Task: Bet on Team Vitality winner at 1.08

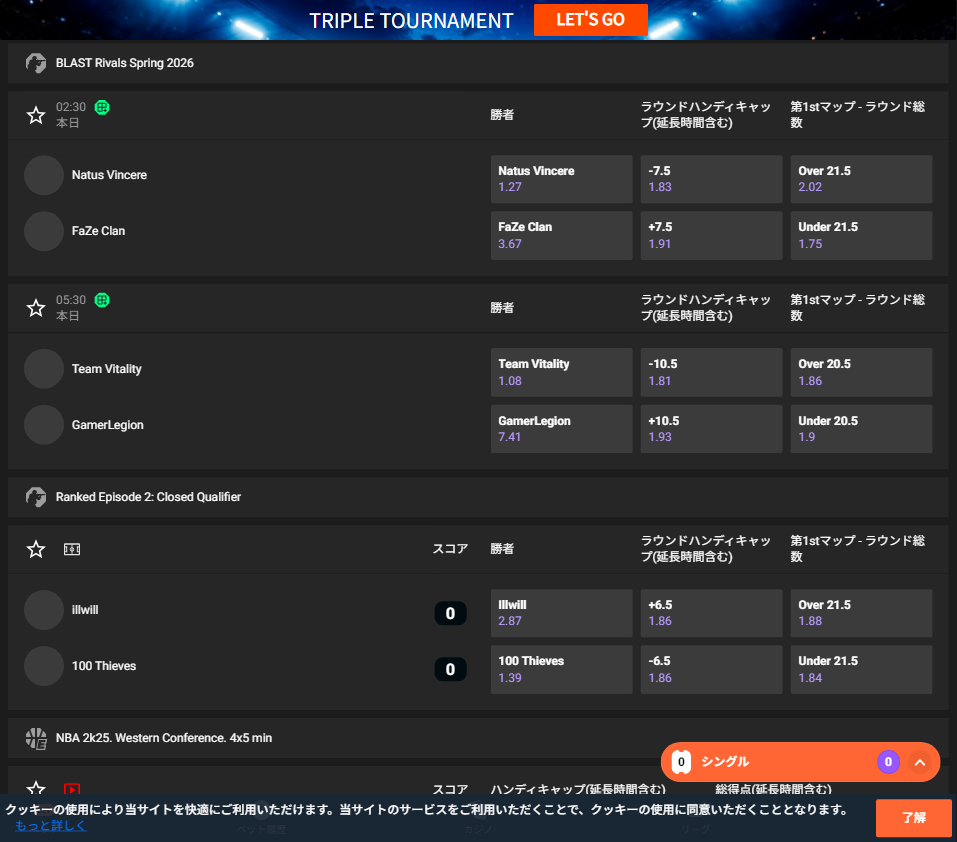Action: tap(562, 373)
